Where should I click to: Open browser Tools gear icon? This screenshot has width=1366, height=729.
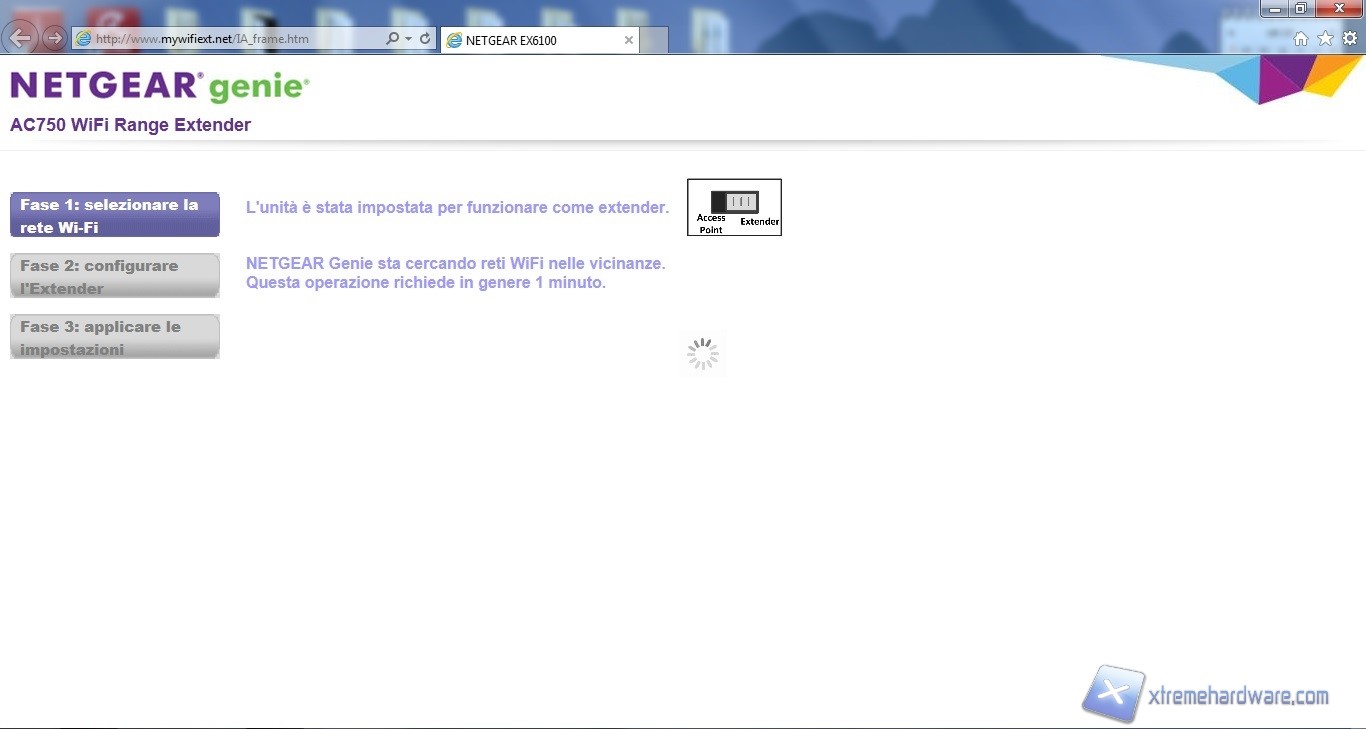point(1350,39)
